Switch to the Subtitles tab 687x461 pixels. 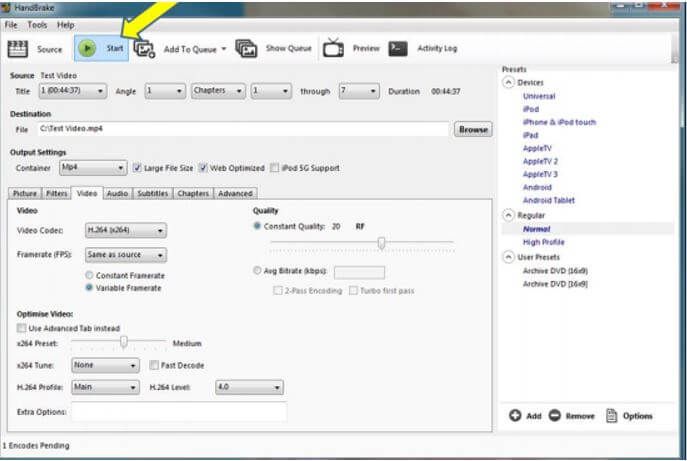tap(152, 193)
